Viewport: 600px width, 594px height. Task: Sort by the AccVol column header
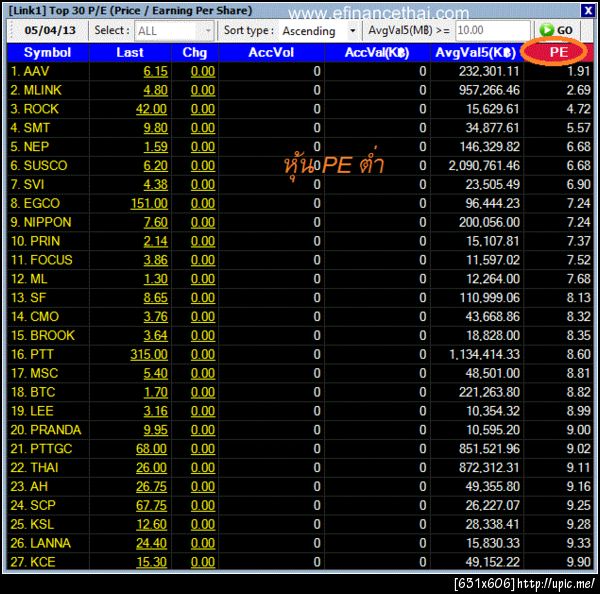pos(271,52)
